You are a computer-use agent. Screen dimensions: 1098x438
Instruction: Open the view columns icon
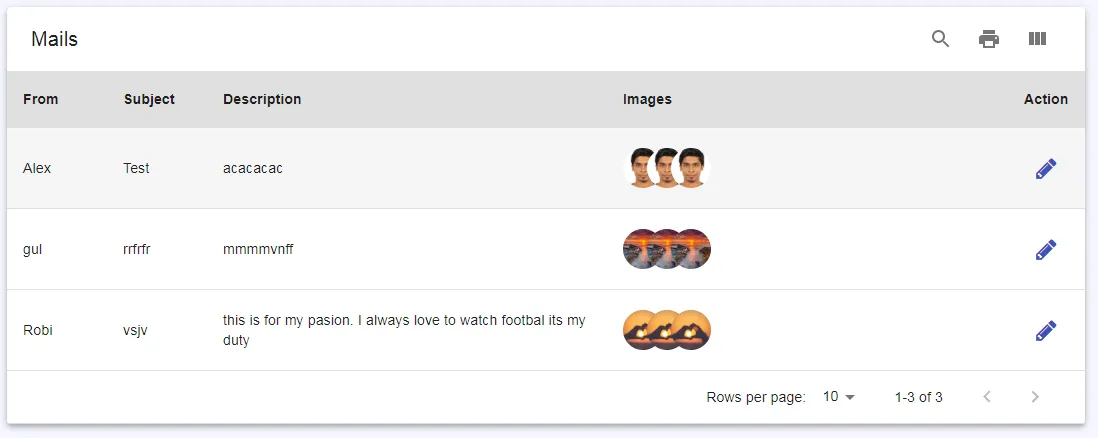click(x=1037, y=39)
